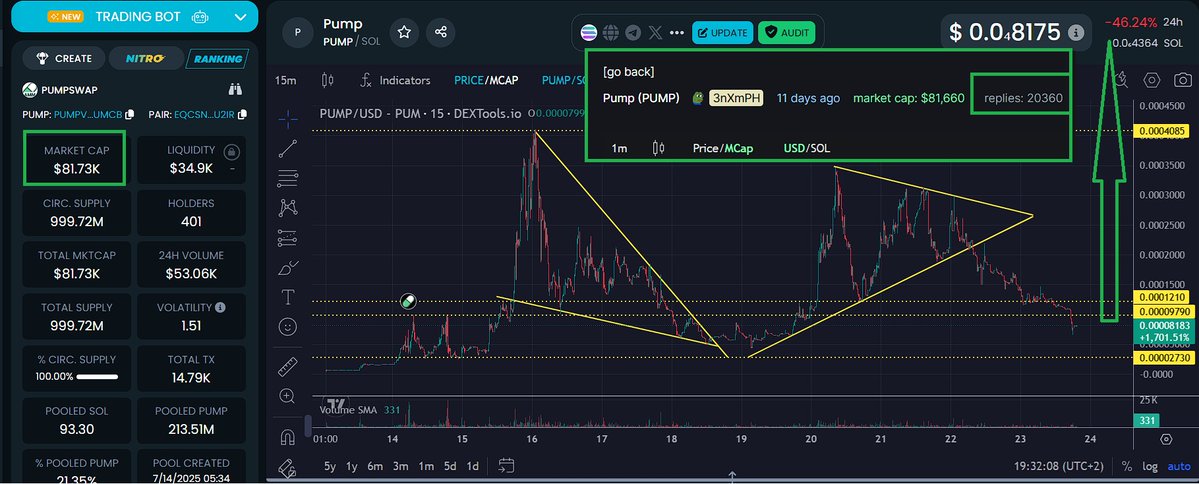Select the Text annotation tool
Image resolution: width=1199 pixels, height=484 pixels.
tap(288, 297)
